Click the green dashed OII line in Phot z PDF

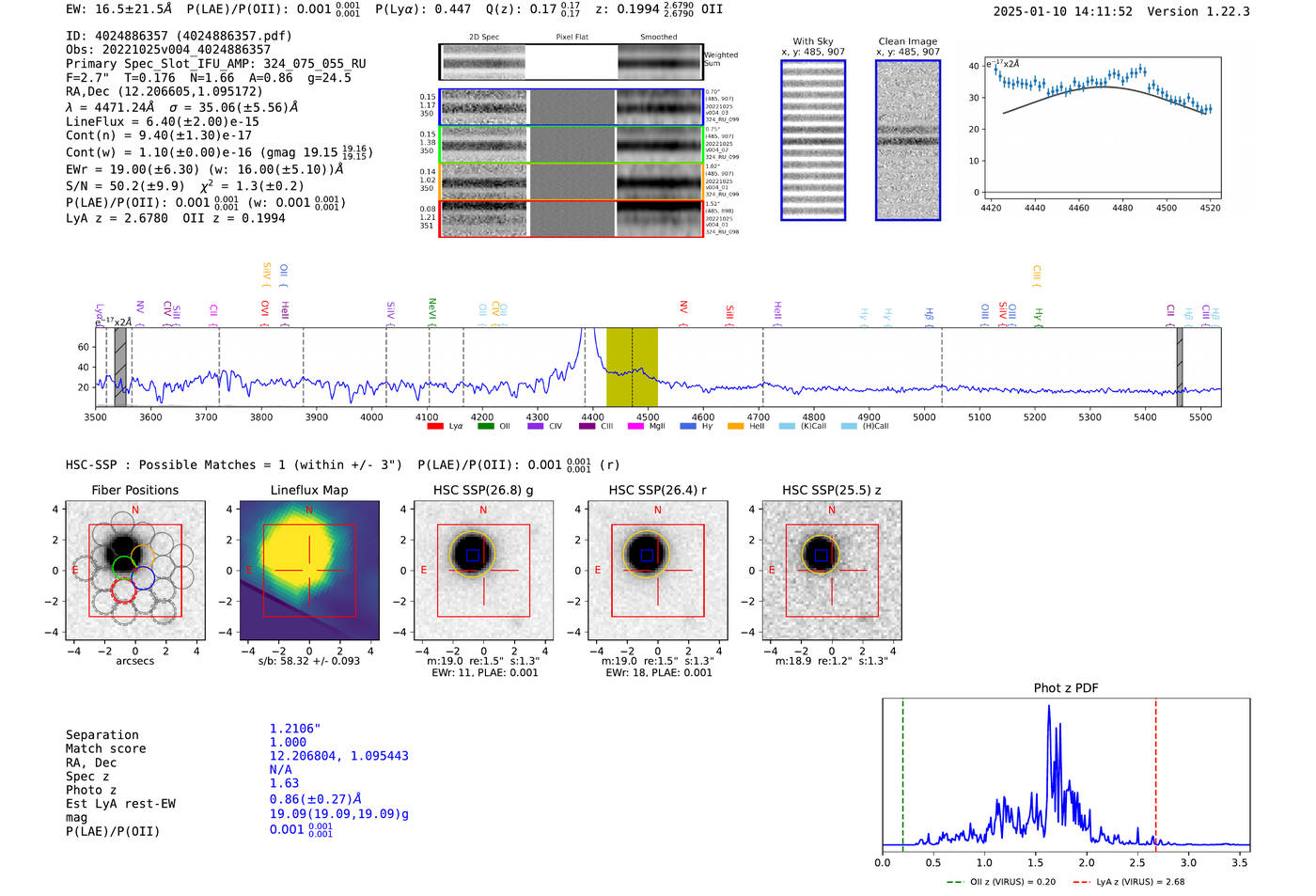click(902, 776)
